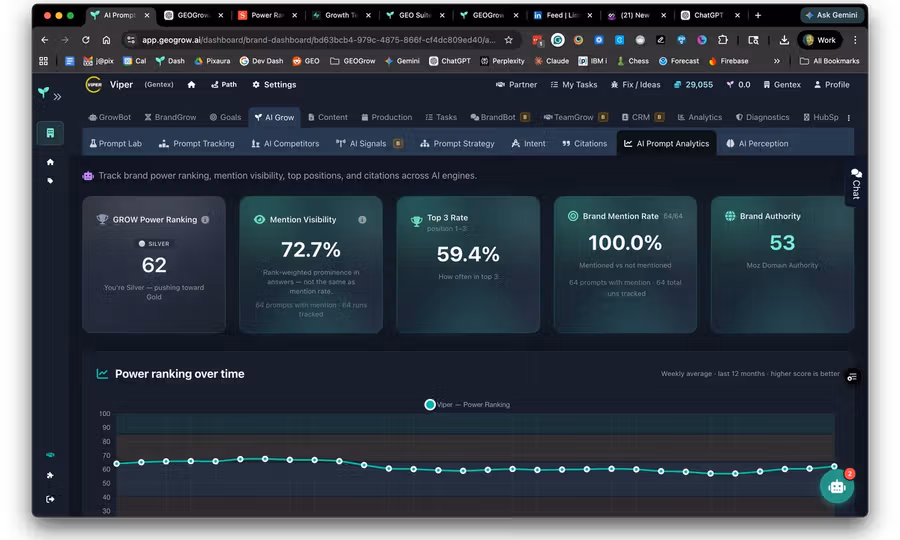The image size is (900, 540).
Task: Open the Partner link
Action: 516,84
